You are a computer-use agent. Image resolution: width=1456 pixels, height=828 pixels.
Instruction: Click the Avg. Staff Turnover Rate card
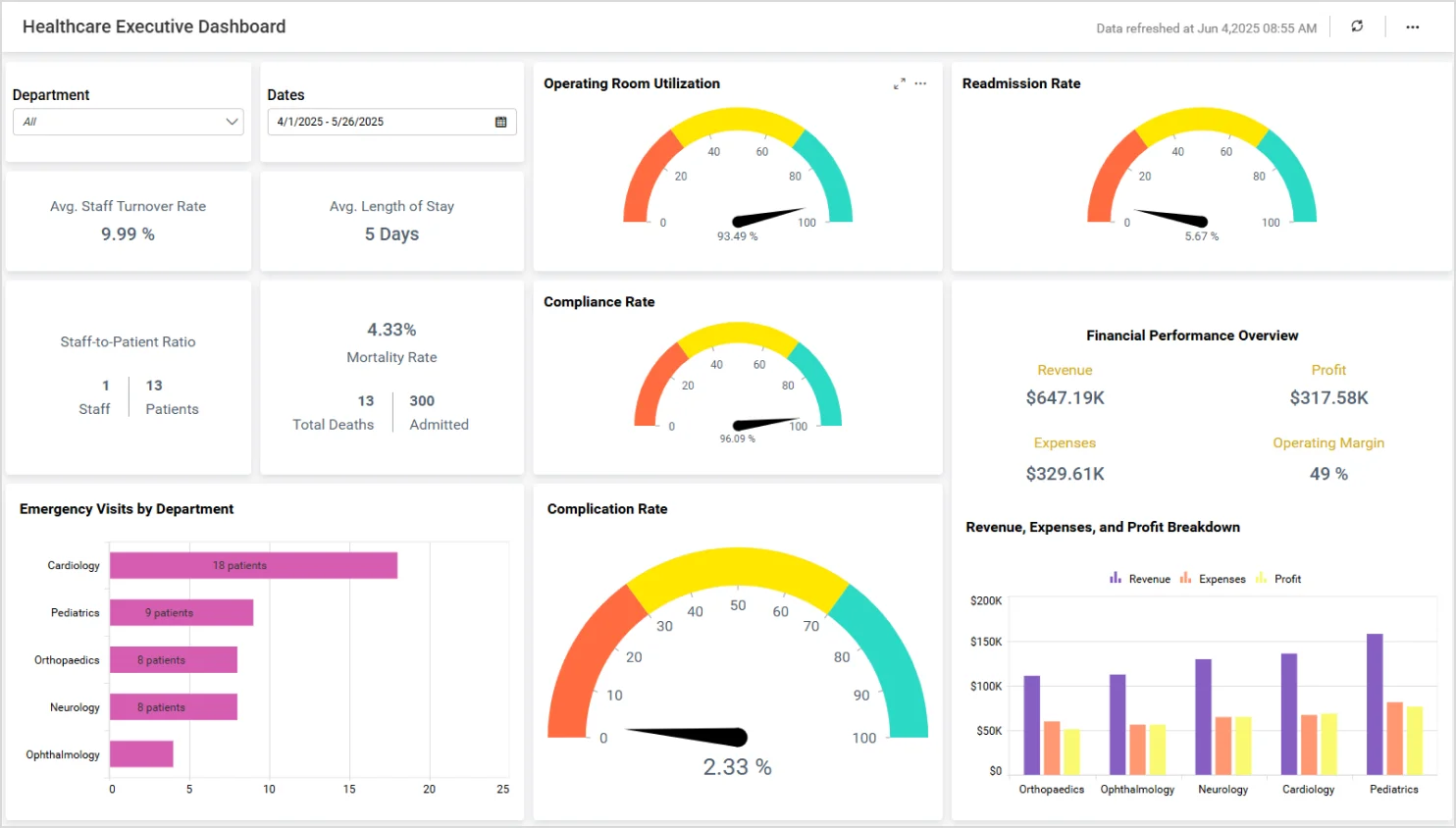coord(129,221)
